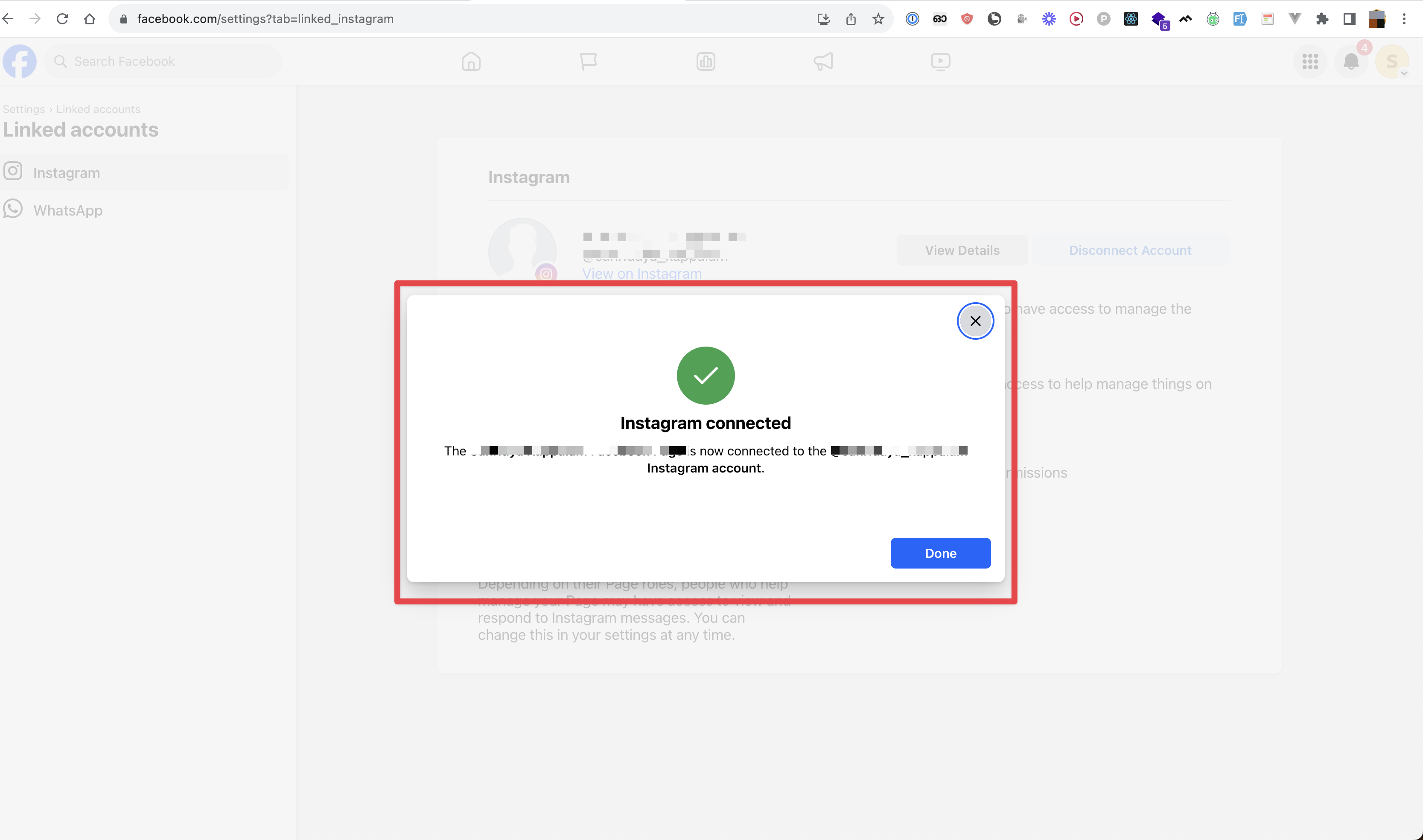
Task: Click the Facebook logo icon
Action: [x=20, y=61]
